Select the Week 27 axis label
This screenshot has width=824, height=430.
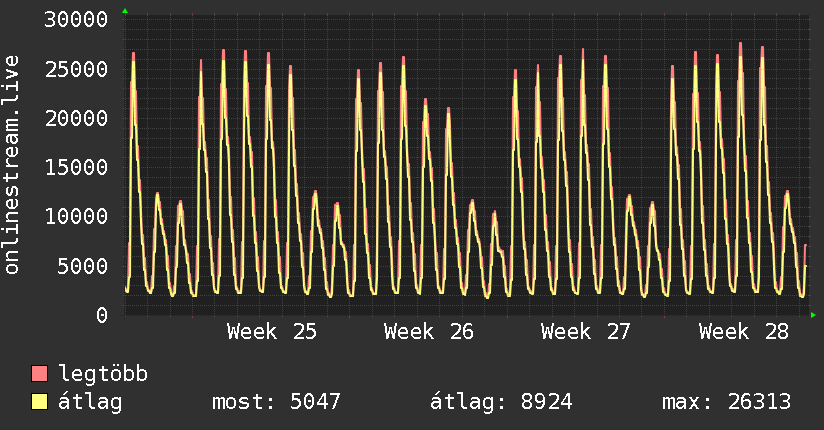click(586, 332)
